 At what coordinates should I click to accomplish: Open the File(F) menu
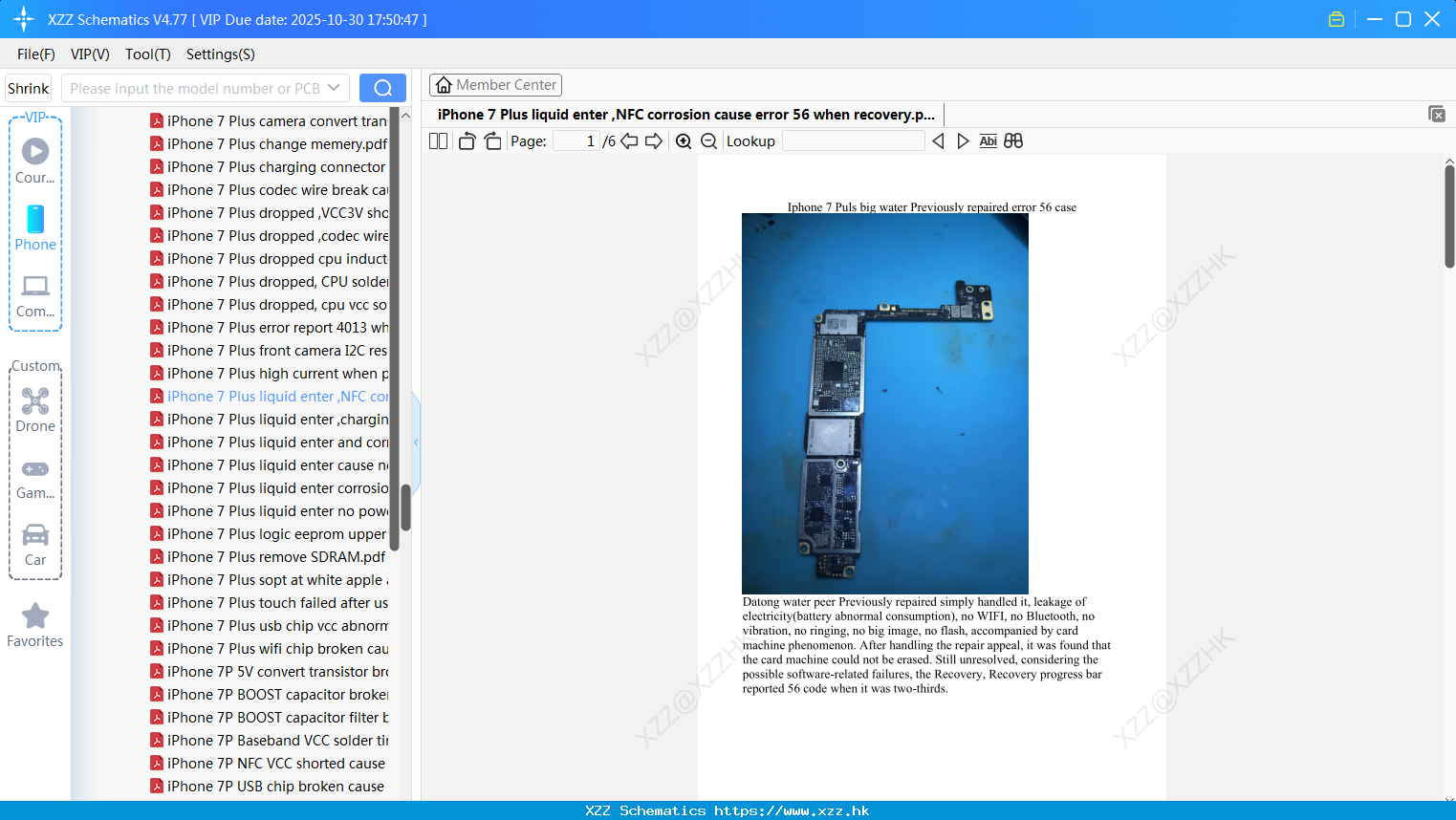36,54
